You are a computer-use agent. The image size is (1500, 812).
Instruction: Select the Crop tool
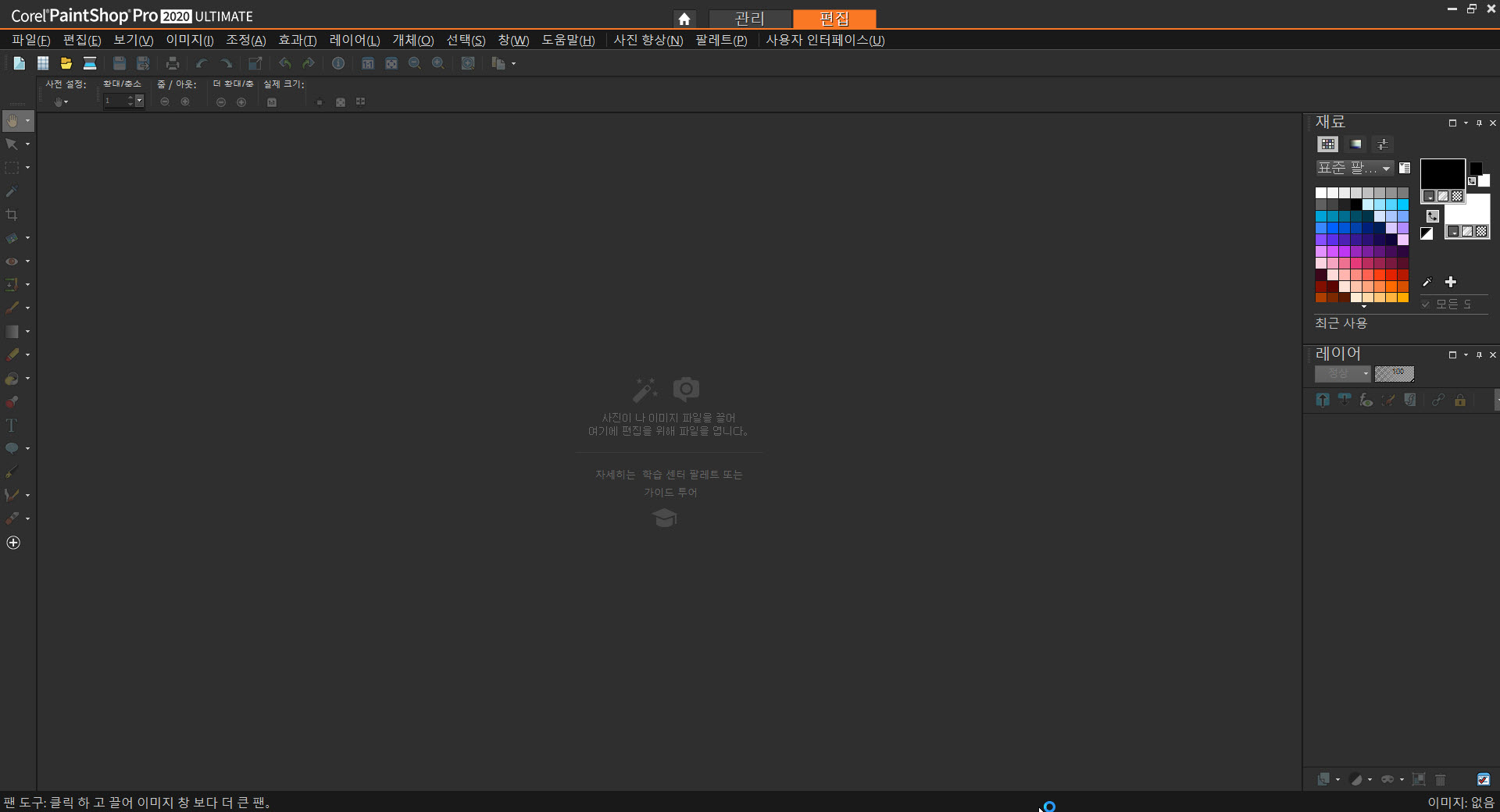pyautogui.click(x=12, y=215)
